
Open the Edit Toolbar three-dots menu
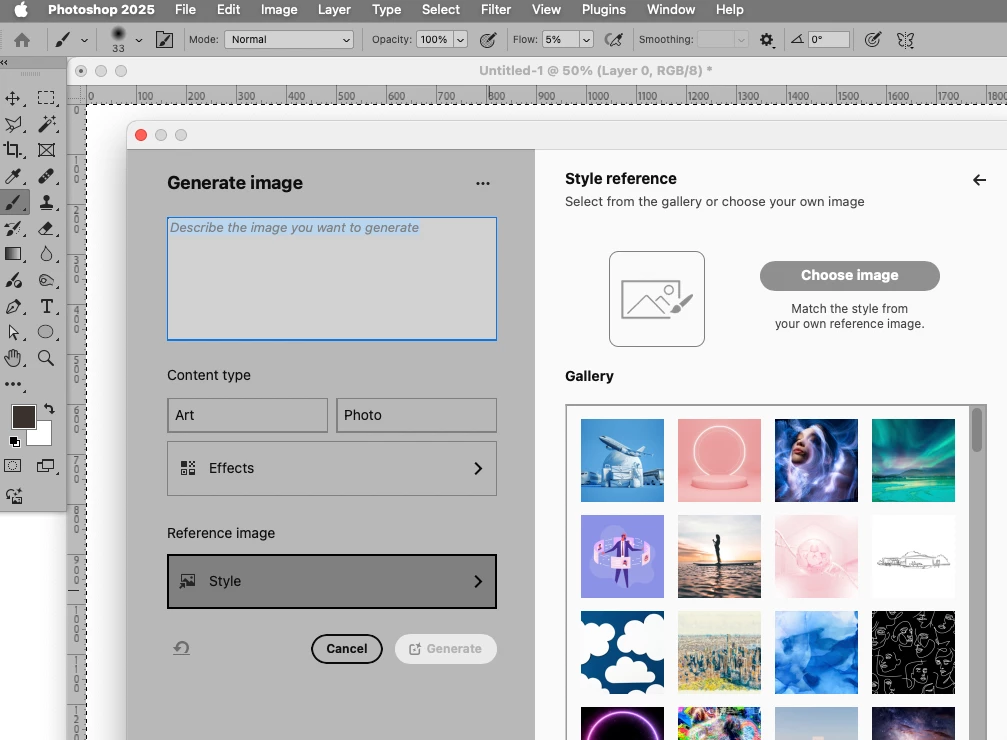point(12,385)
